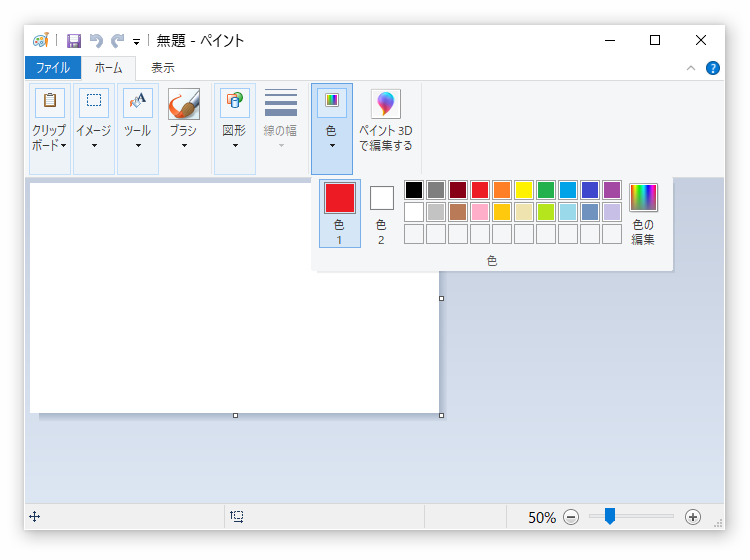Viewport: 750px width, 560px height.
Task: Redo the last undone action
Action: [x=118, y=41]
